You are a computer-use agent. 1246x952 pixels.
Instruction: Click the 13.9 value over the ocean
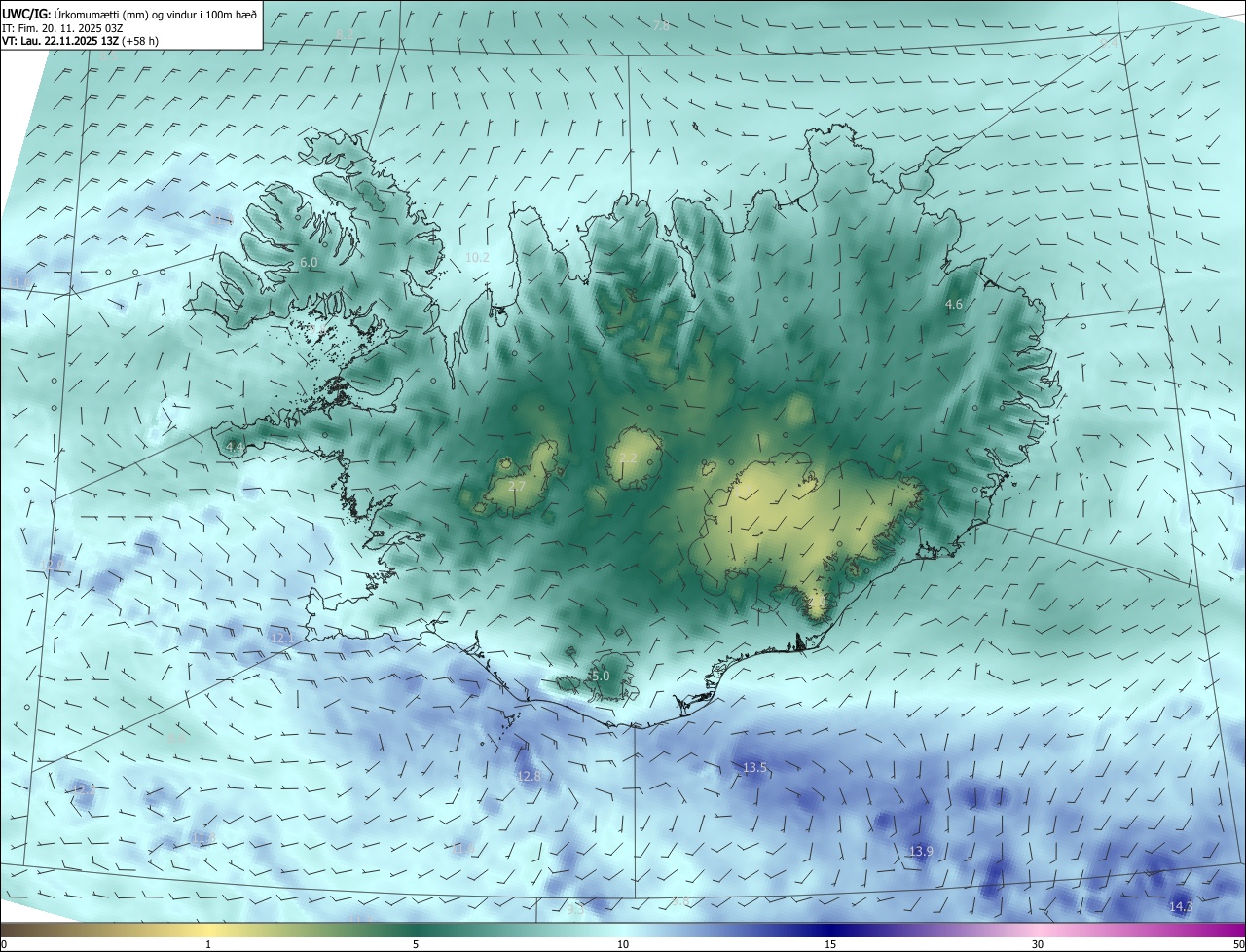(921, 852)
